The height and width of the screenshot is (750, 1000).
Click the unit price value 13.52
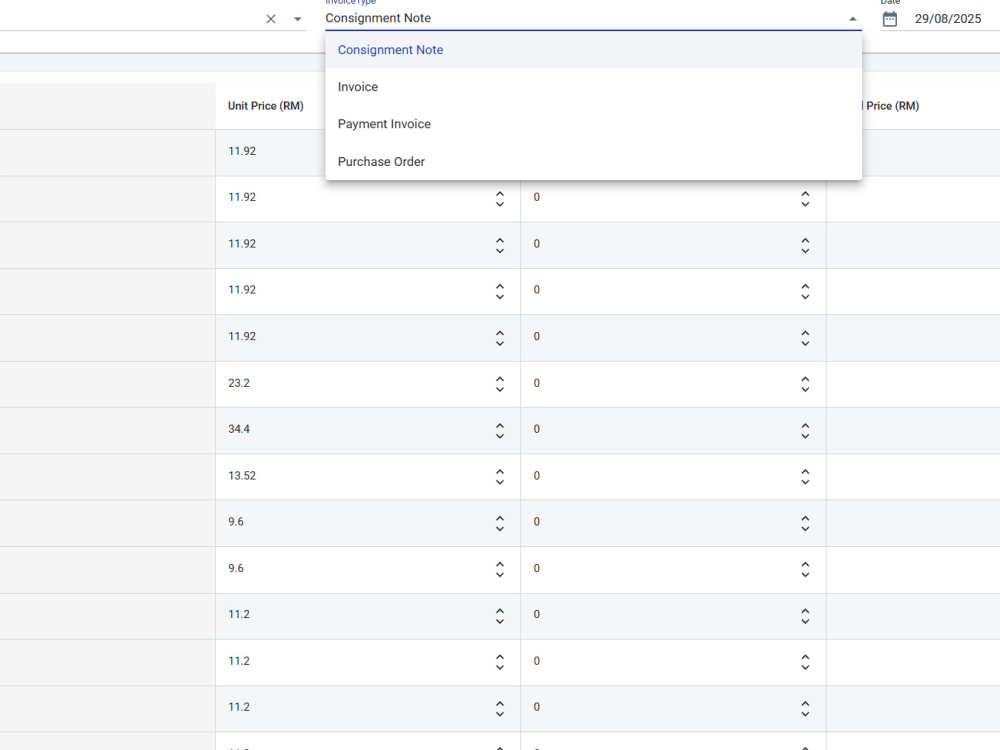242,476
